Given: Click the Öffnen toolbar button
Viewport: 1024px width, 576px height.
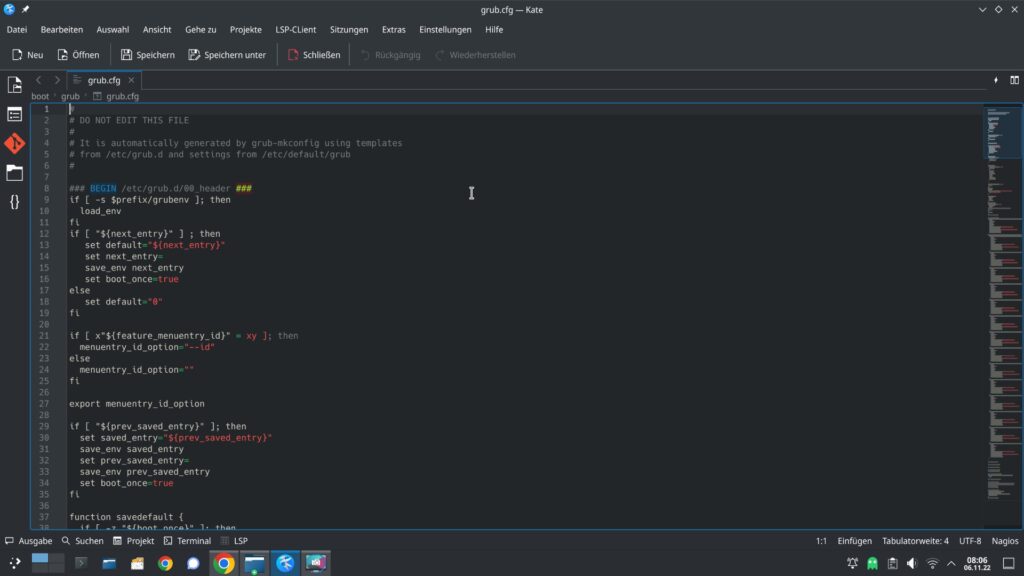Looking at the screenshot, I should pyautogui.click(x=78, y=55).
